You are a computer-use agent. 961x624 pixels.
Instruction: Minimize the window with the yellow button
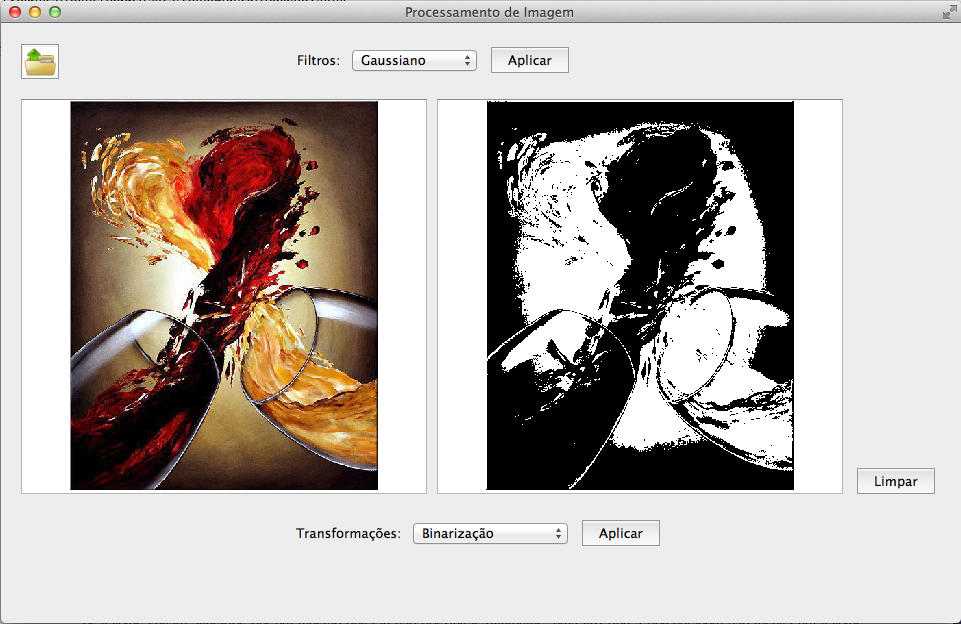[x=35, y=12]
